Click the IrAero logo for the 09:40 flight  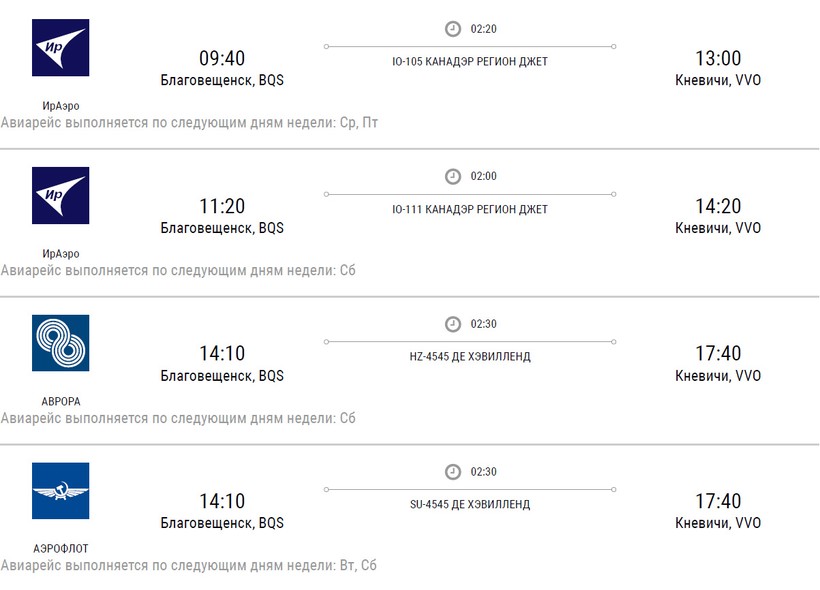60,48
